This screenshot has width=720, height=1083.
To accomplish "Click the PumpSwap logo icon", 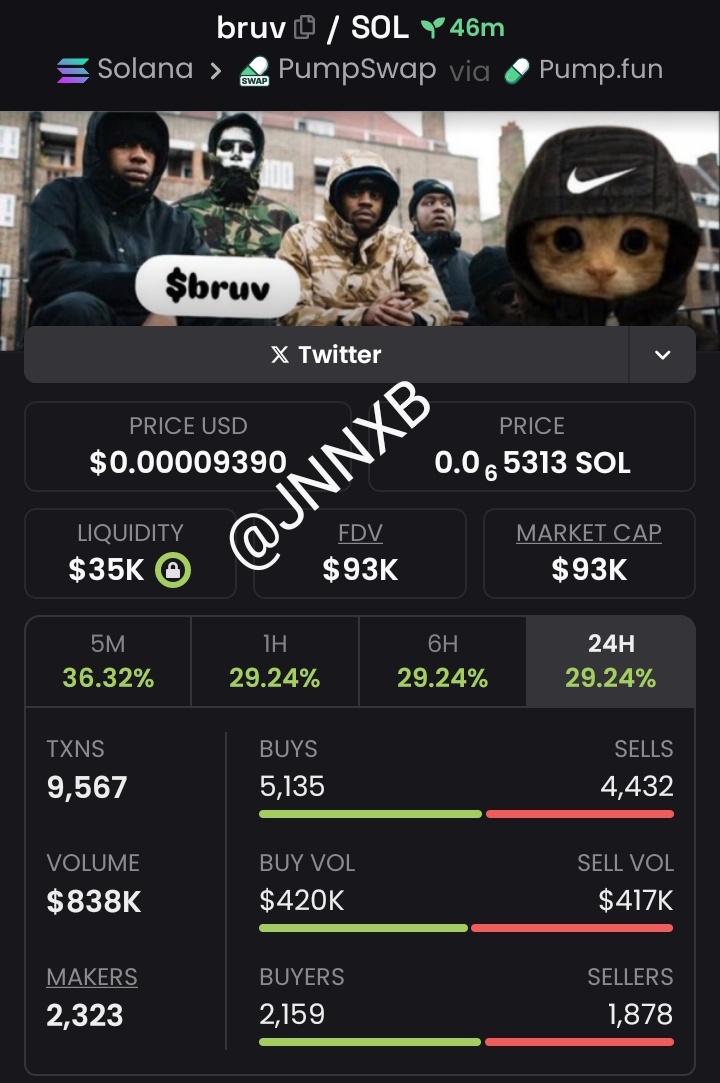I will 254,71.
